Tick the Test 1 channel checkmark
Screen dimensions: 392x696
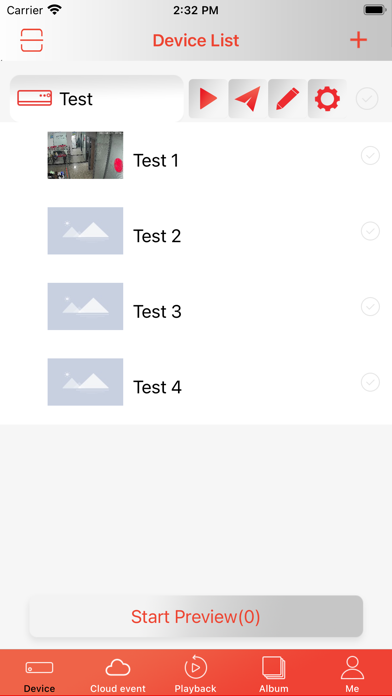pos(370,155)
